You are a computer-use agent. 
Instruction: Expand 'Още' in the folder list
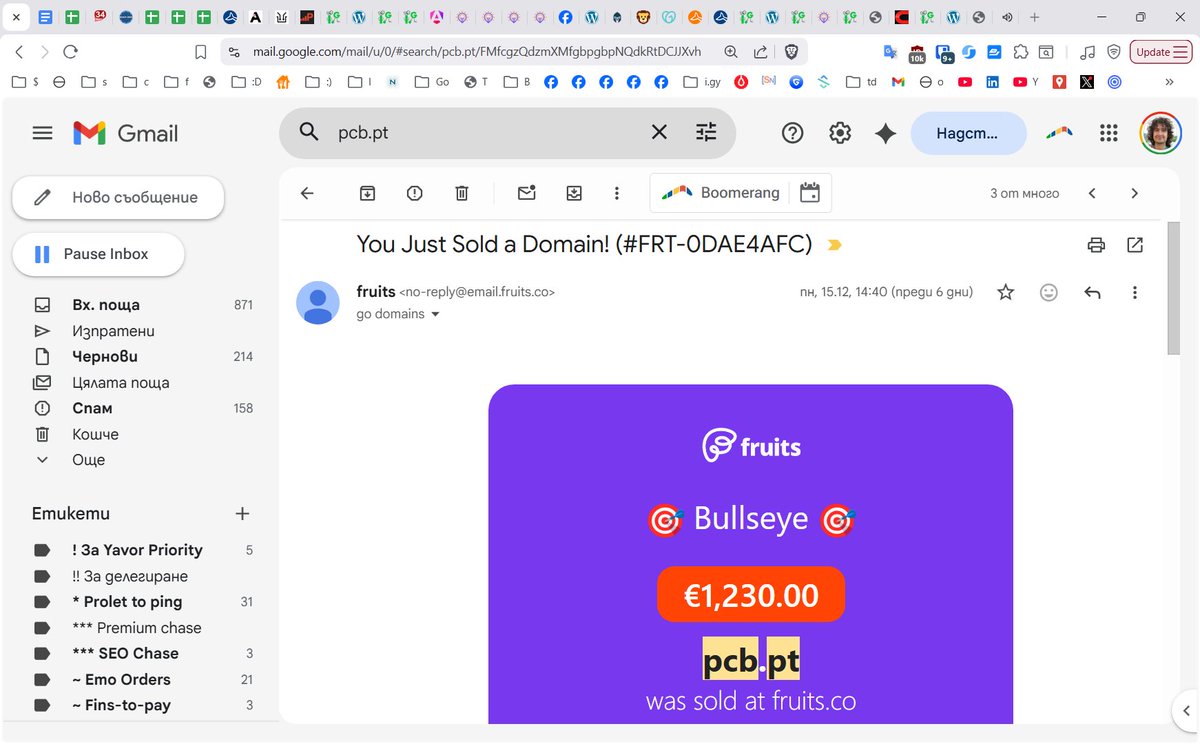(88, 460)
